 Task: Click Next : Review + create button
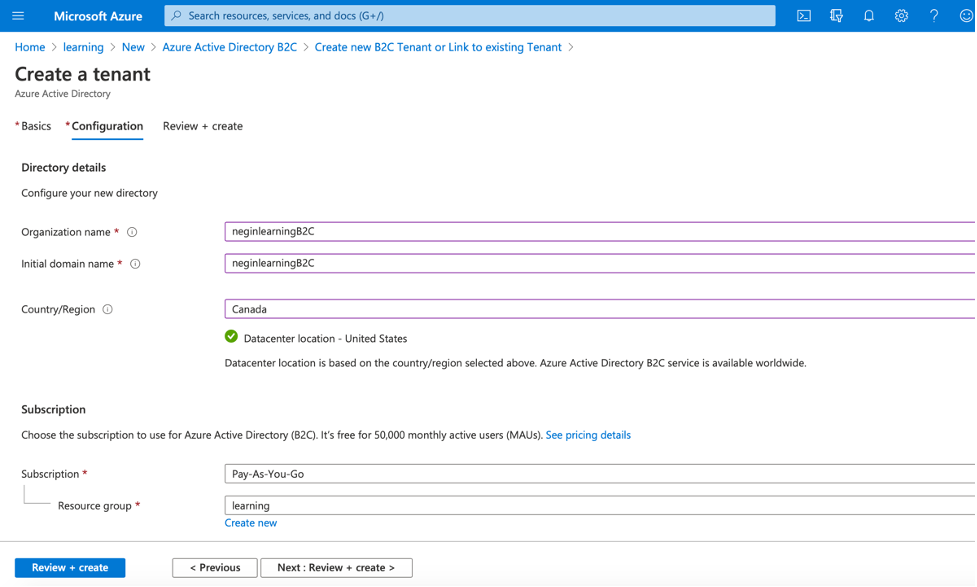336,568
